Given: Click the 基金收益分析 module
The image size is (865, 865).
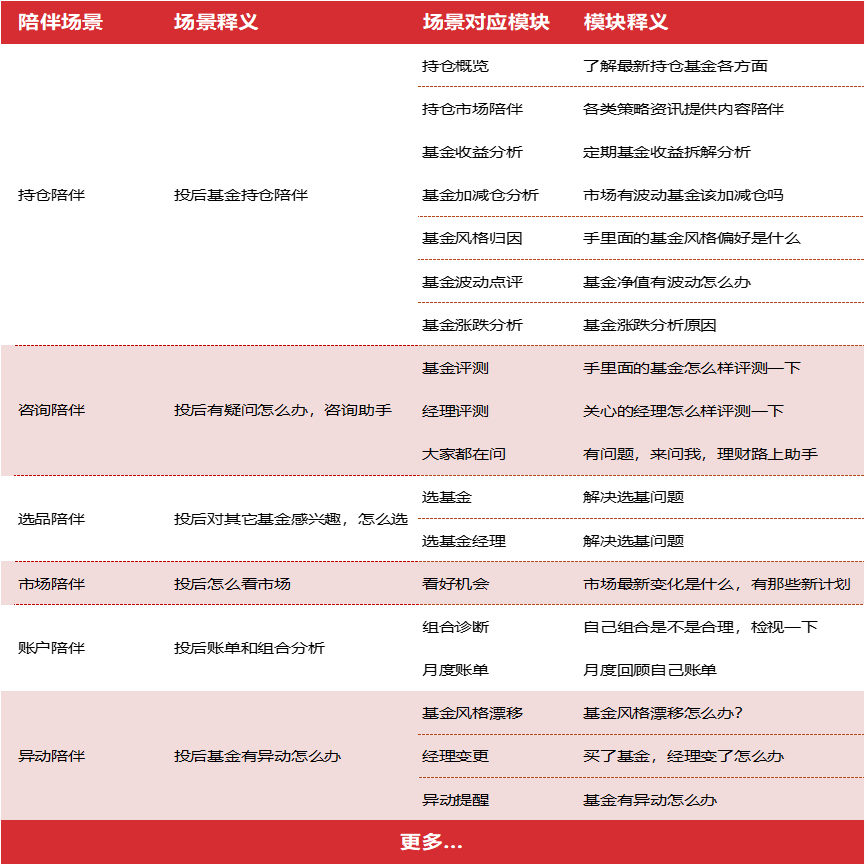Looking at the screenshot, I should coord(472,152).
